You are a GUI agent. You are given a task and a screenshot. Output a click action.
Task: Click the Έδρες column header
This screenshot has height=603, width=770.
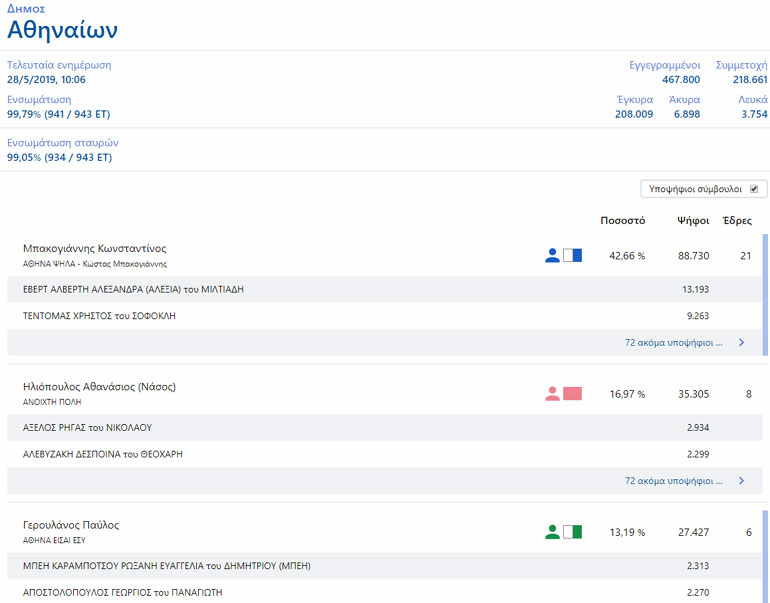click(737, 221)
